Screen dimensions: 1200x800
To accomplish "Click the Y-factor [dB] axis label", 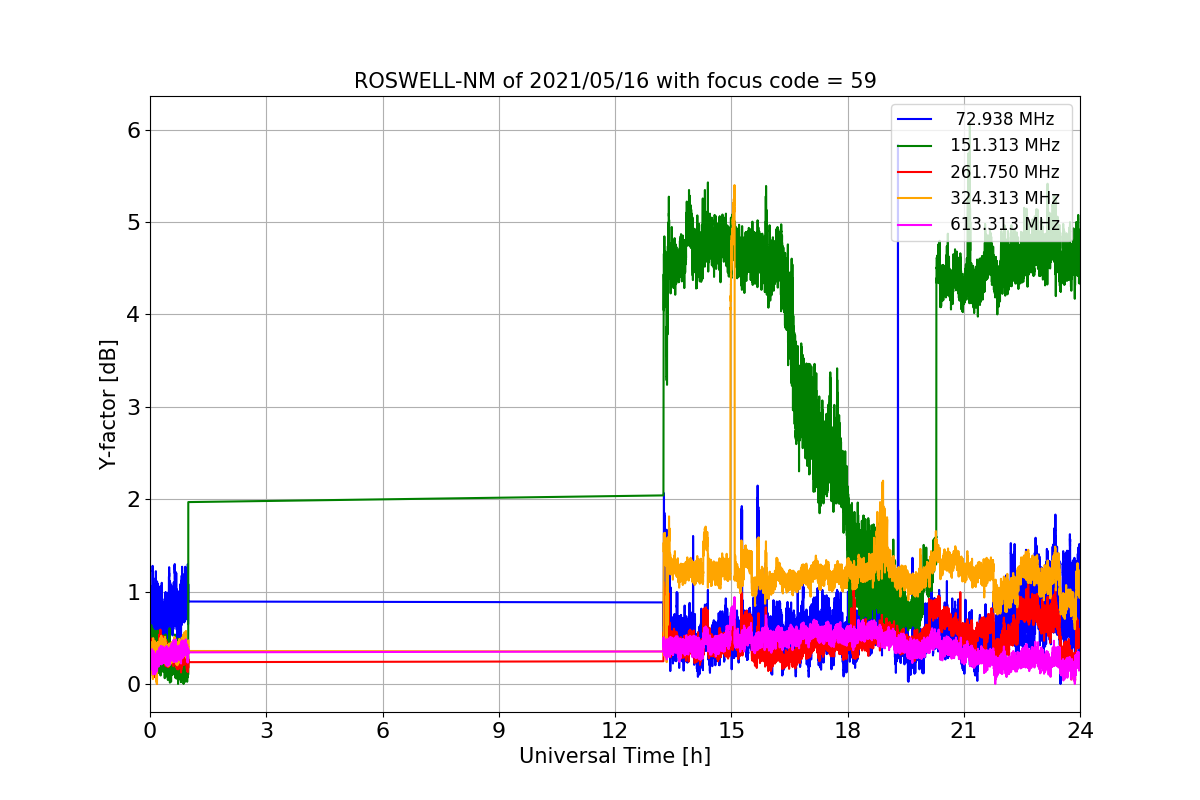I will coord(108,404).
